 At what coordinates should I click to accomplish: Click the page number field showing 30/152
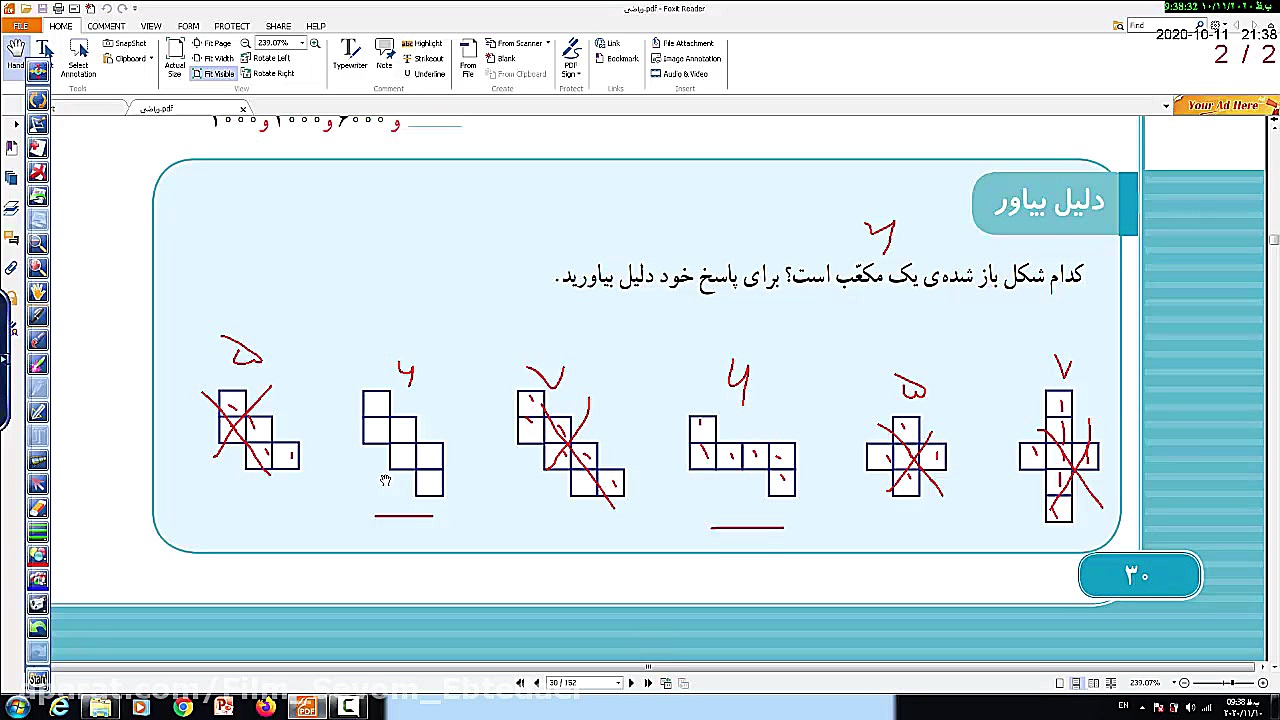click(x=583, y=682)
